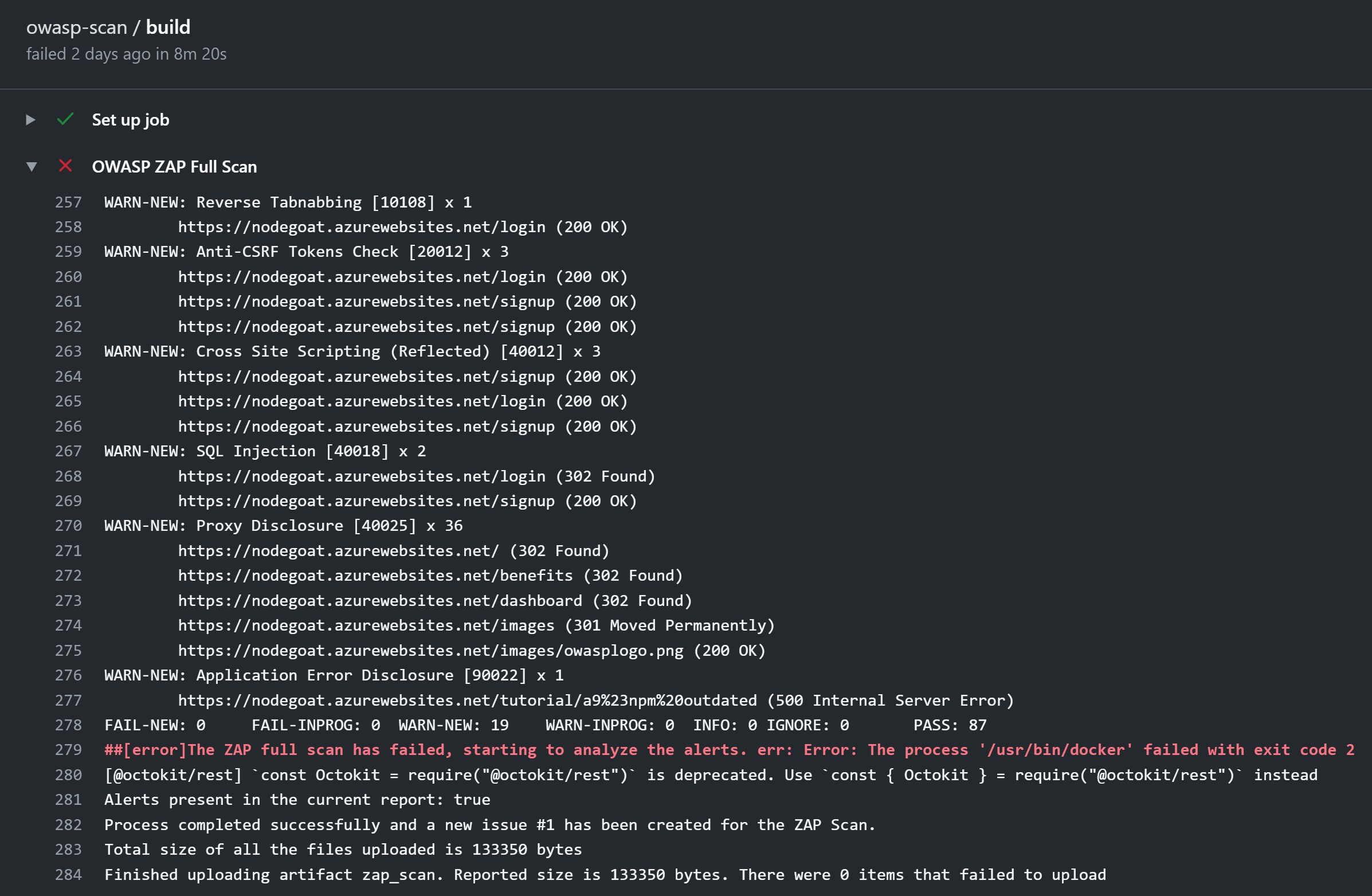Click the red failed X icon
1372x896 pixels.
coord(65,166)
